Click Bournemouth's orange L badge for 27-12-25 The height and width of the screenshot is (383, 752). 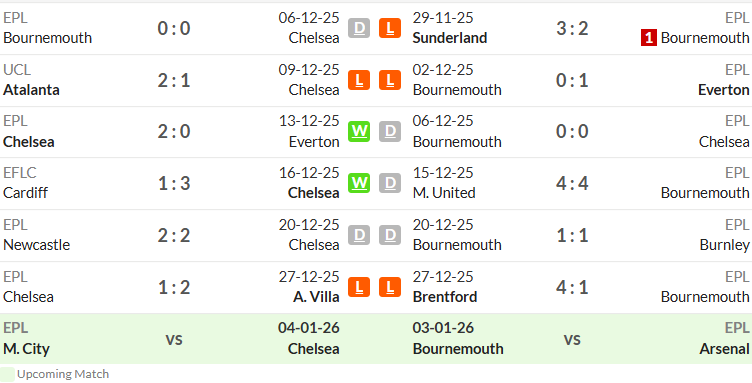point(390,287)
